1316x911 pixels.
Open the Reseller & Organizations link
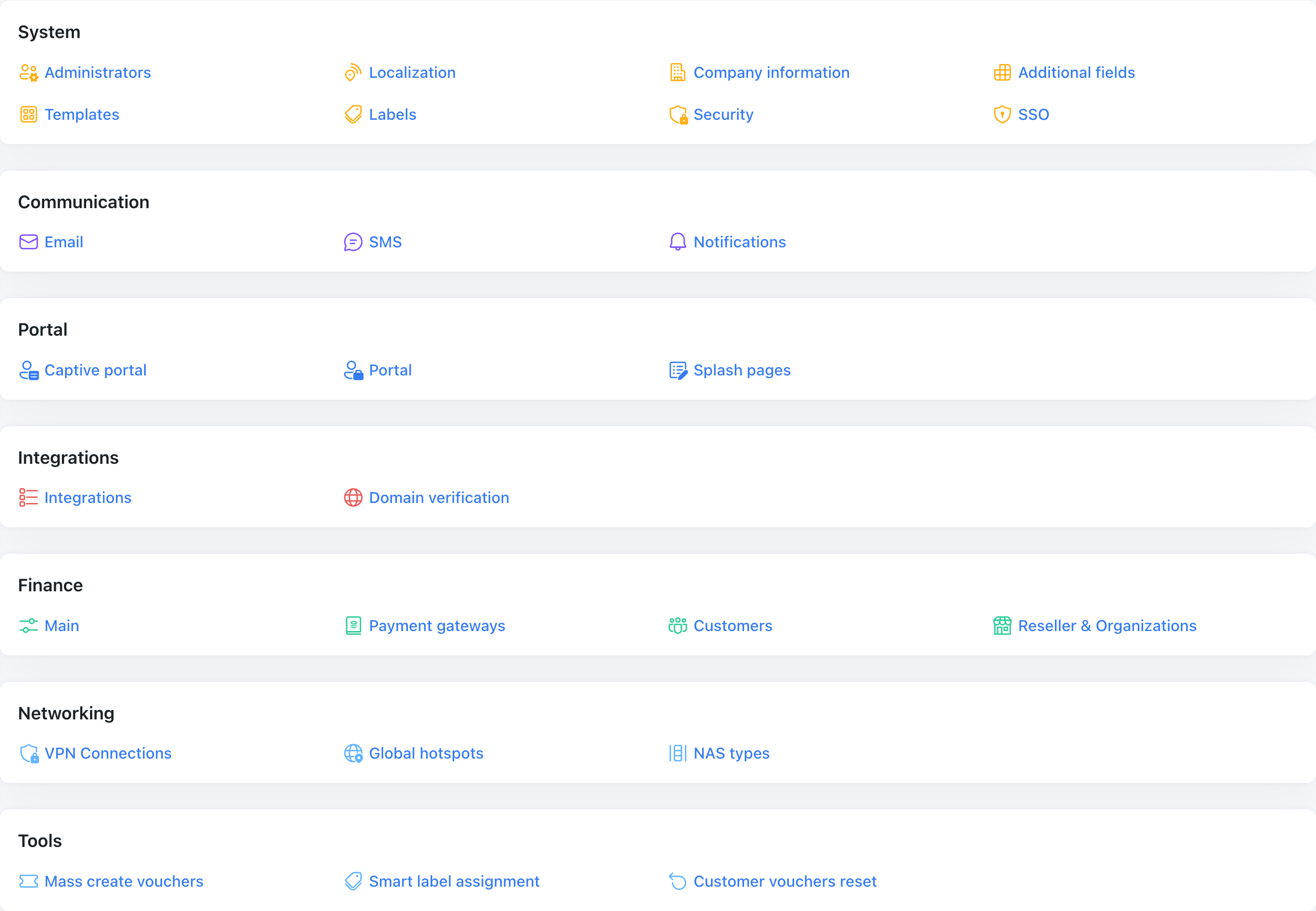[x=1107, y=626]
